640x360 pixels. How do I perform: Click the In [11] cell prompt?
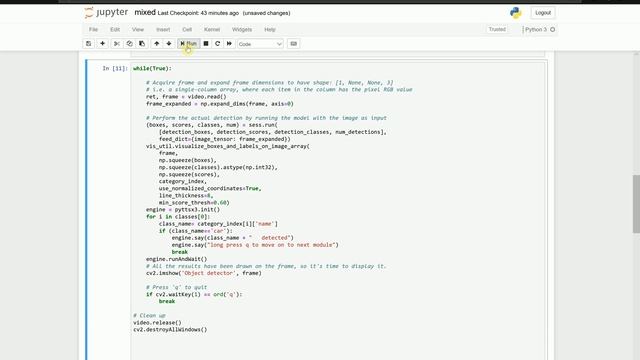(115, 69)
